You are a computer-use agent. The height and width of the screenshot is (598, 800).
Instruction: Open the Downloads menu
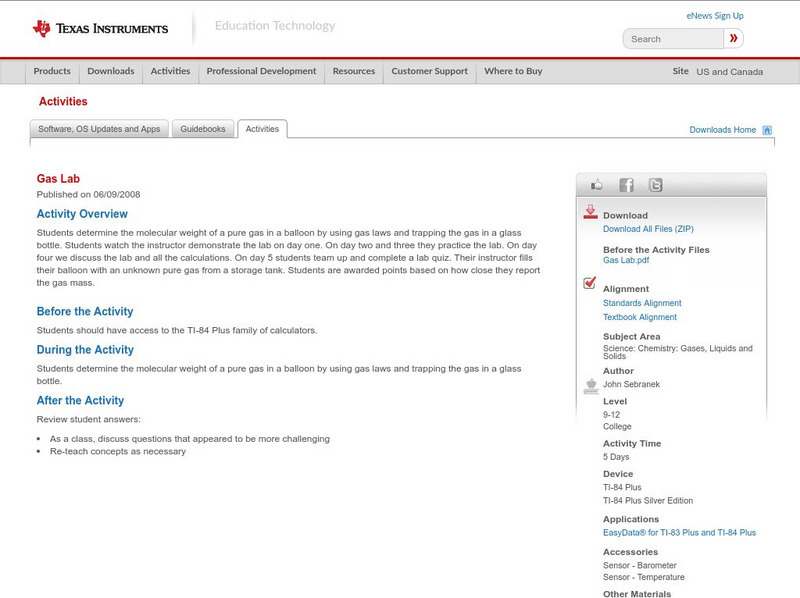click(111, 71)
